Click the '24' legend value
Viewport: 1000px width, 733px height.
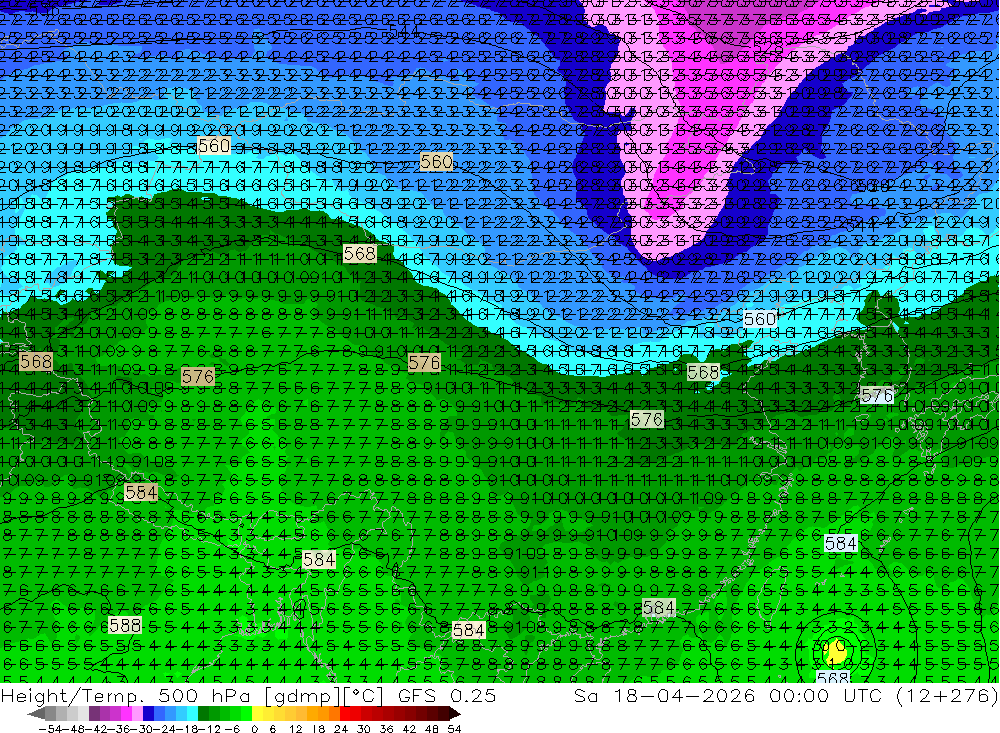click(x=341, y=729)
